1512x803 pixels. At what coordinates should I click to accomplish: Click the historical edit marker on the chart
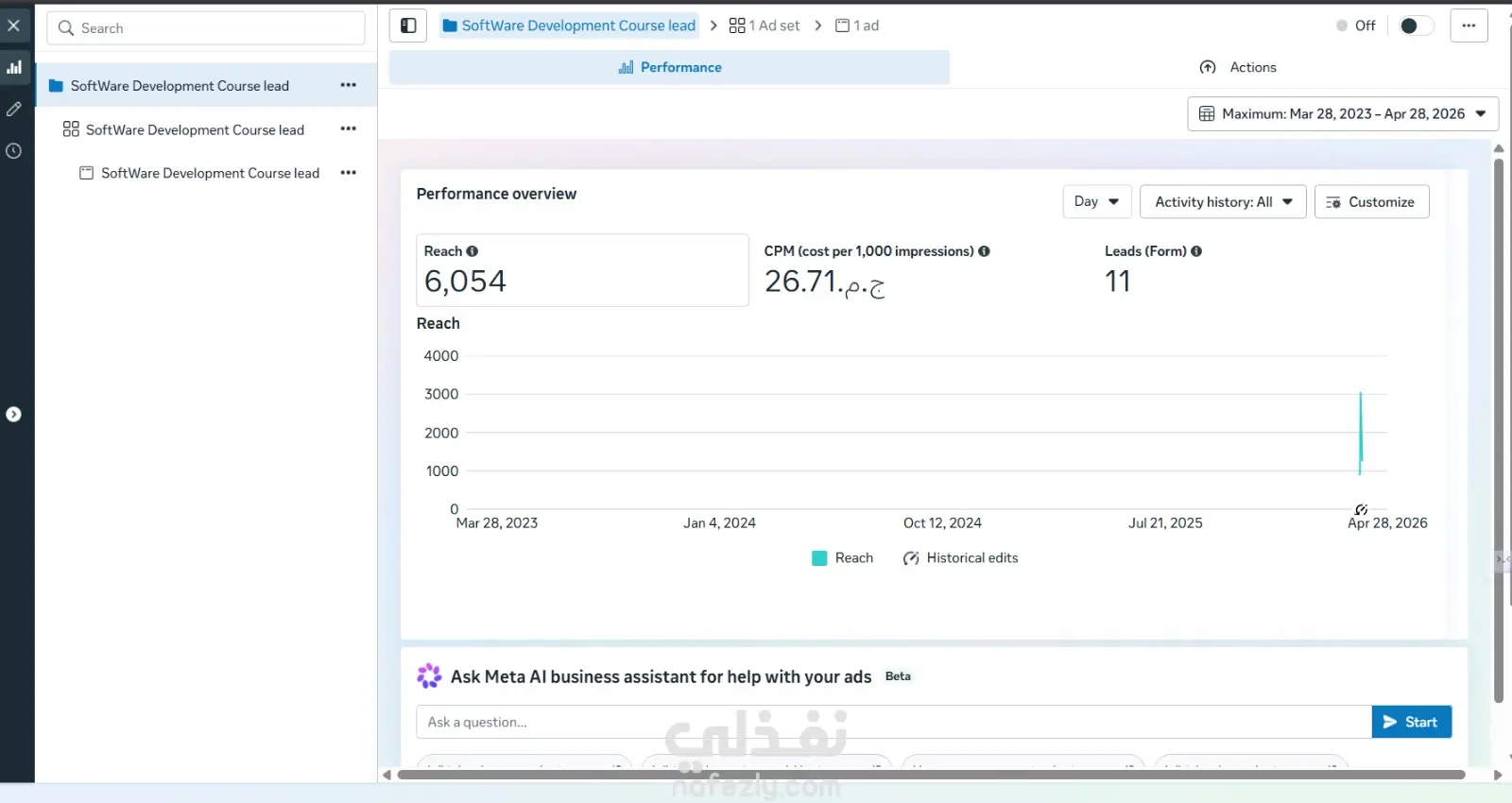pyautogui.click(x=1361, y=510)
